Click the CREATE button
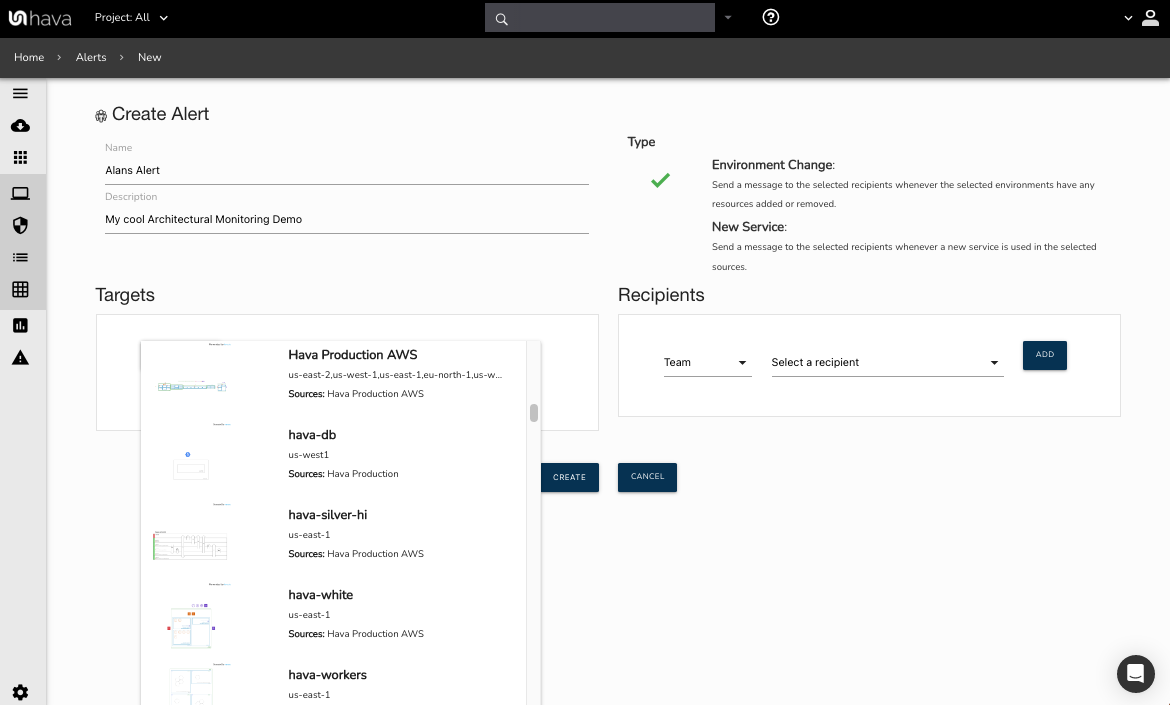This screenshot has height=705, width=1170. (569, 477)
